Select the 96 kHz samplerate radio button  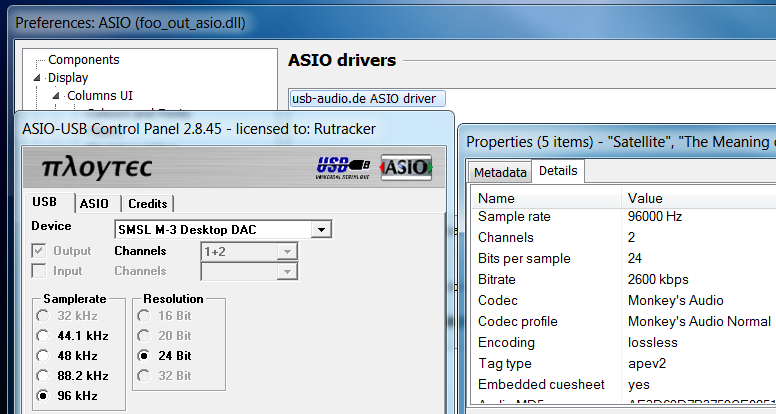click(x=42, y=395)
